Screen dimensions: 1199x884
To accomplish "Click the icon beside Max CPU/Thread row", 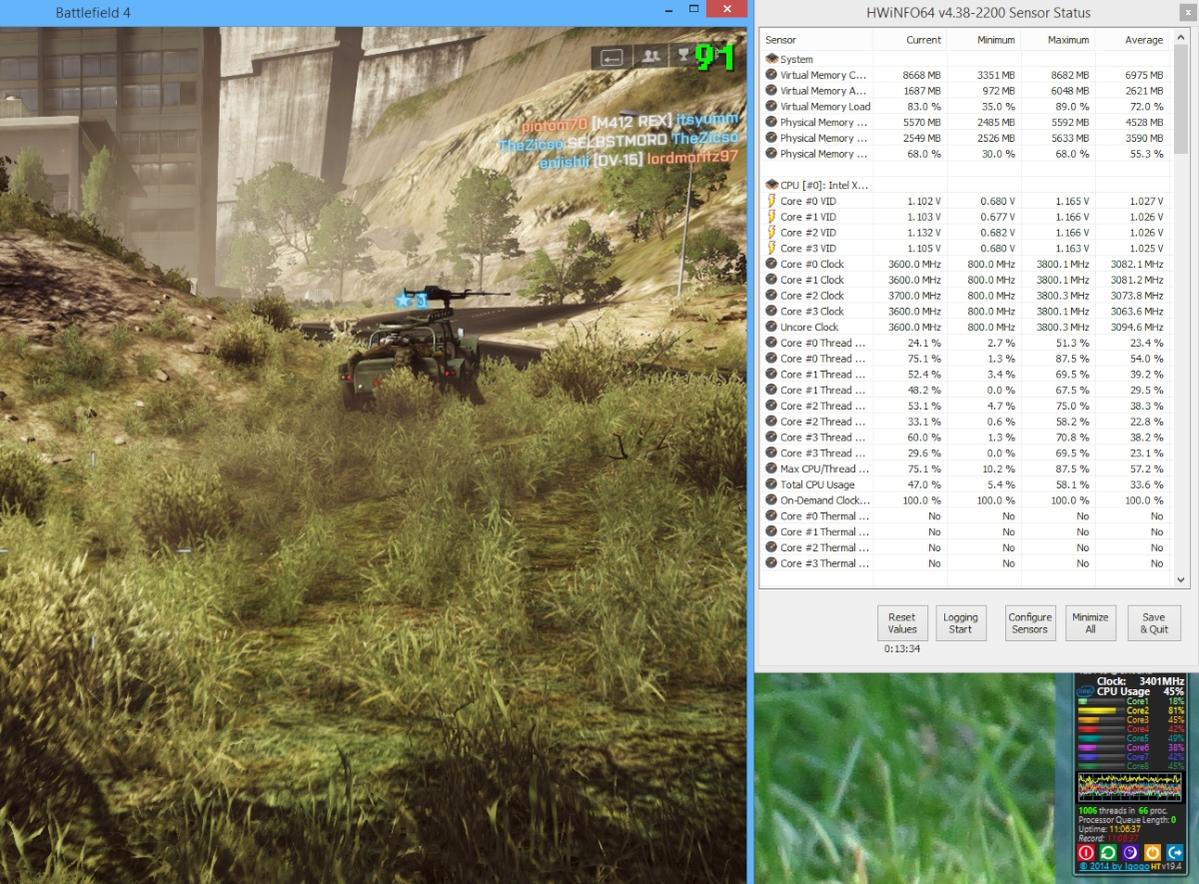I will click(x=772, y=469).
